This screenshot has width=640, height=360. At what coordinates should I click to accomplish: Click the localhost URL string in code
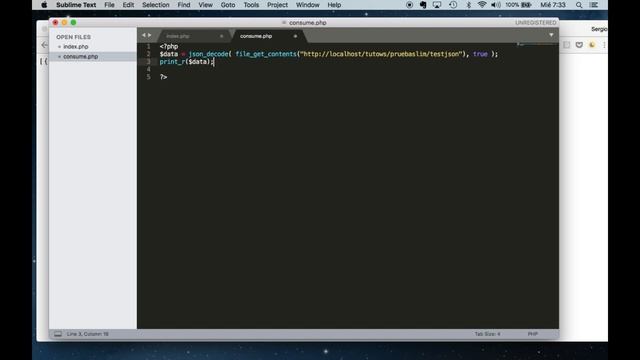(x=382, y=54)
